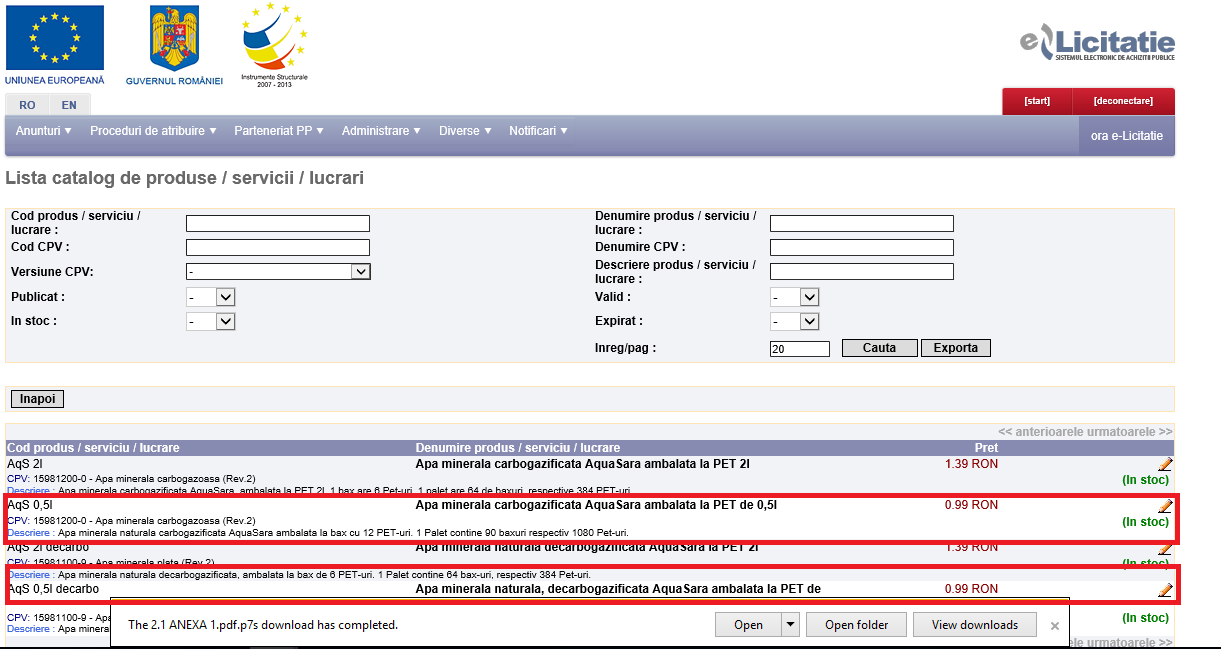Image resolution: width=1221 pixels, height=649 pixels.
Task: Click the Uniunea Europeana flag logo
Action: coord(54,38)
